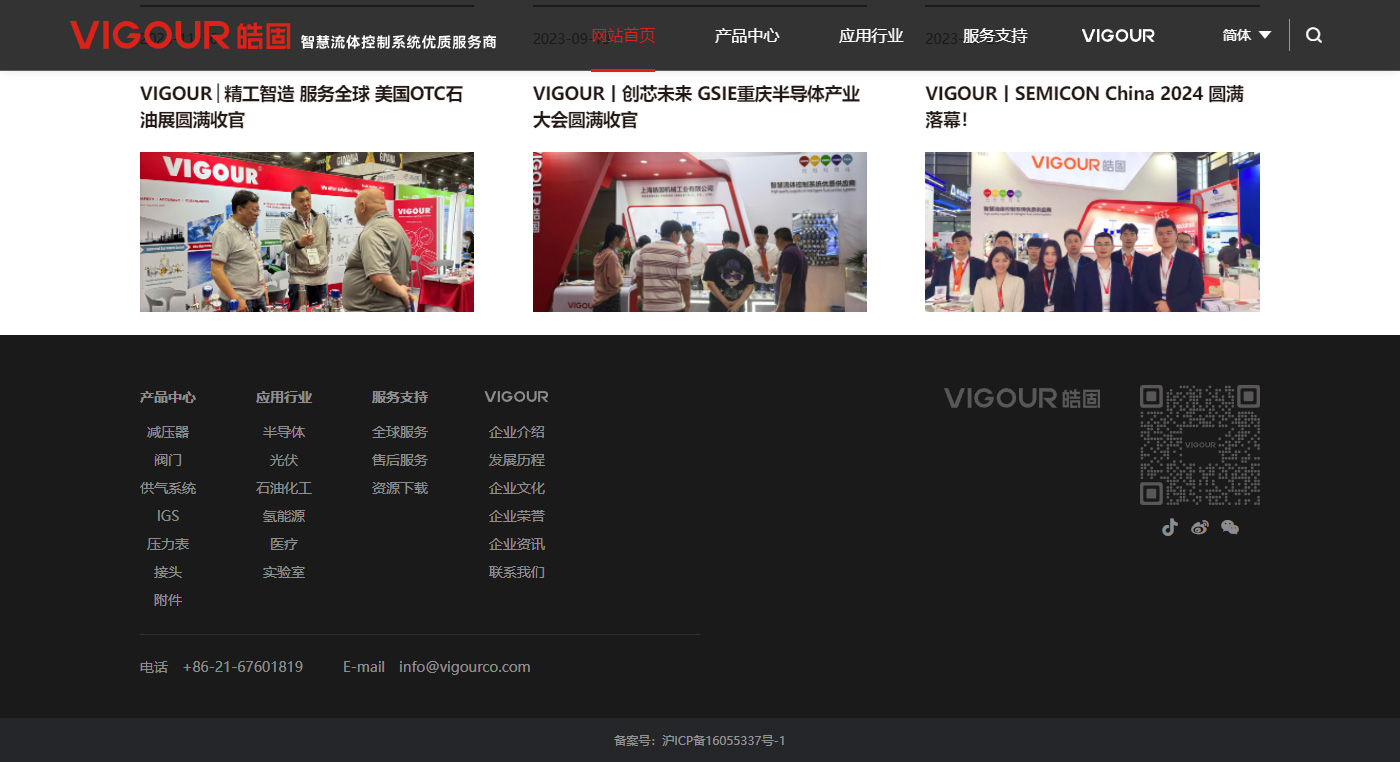The width and height of the screenshot is (1400, 762).
Task: Open the SEMICON China 2024 group photo
Action: pos(1092,232)
